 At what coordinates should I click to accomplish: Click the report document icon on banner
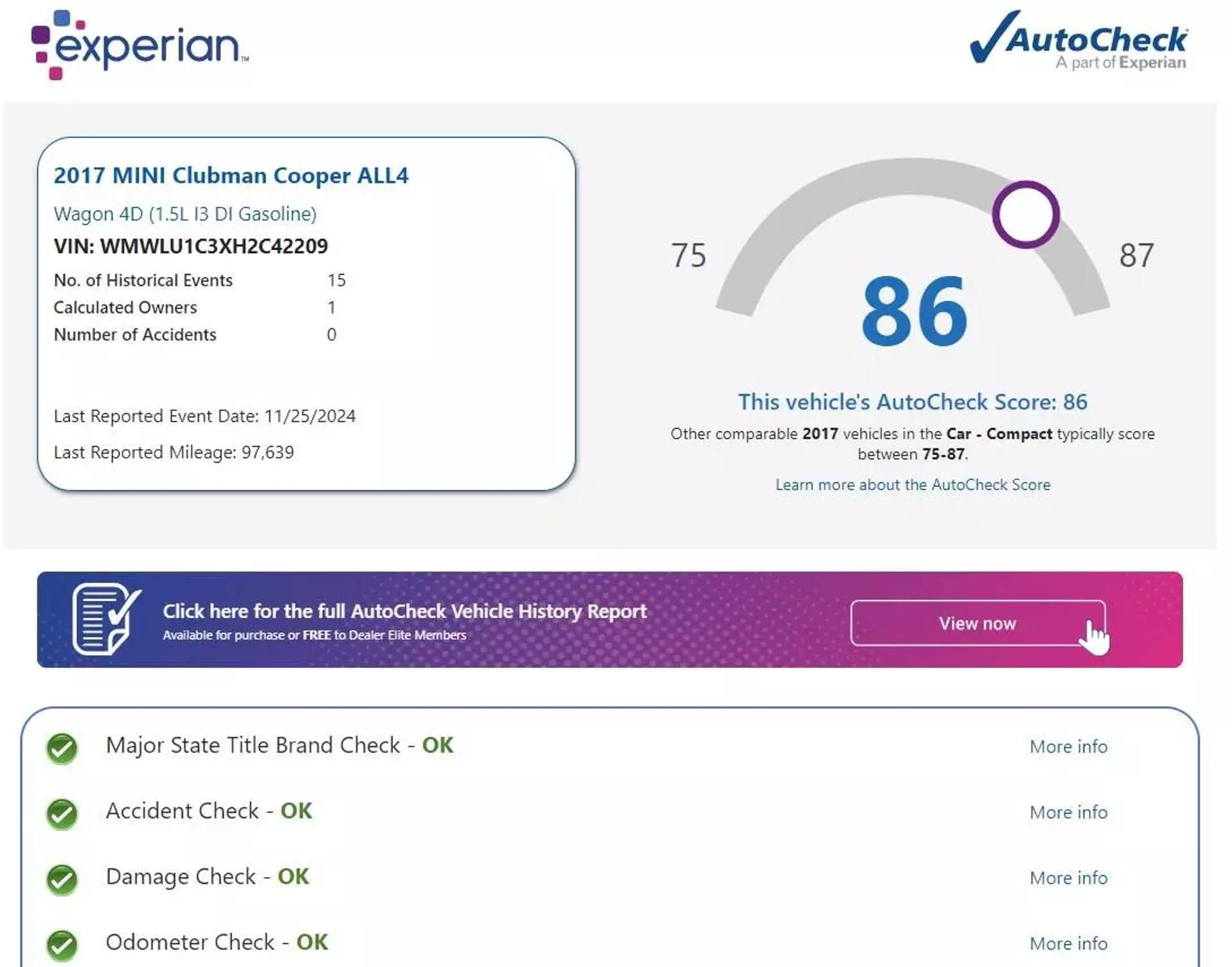click(x=107, y=619)
